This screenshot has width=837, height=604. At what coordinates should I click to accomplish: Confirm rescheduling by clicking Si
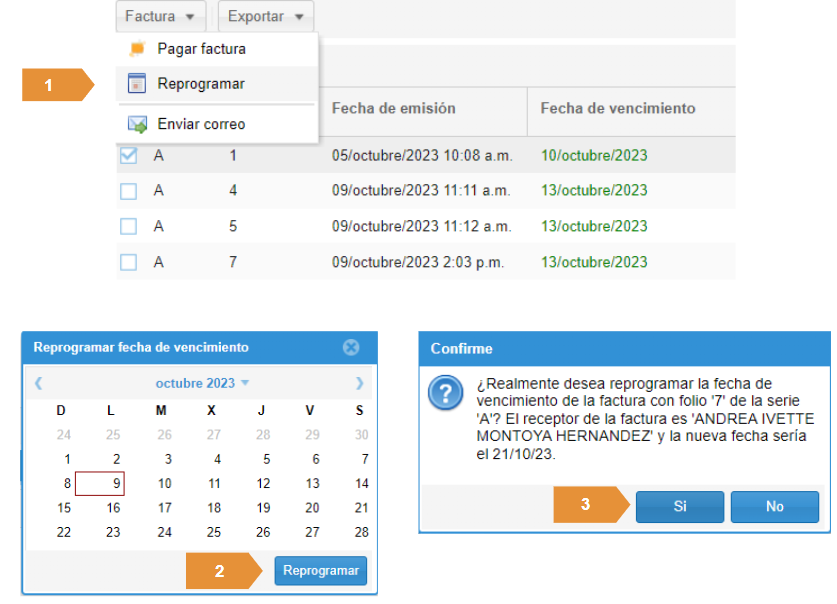[680, 507]
